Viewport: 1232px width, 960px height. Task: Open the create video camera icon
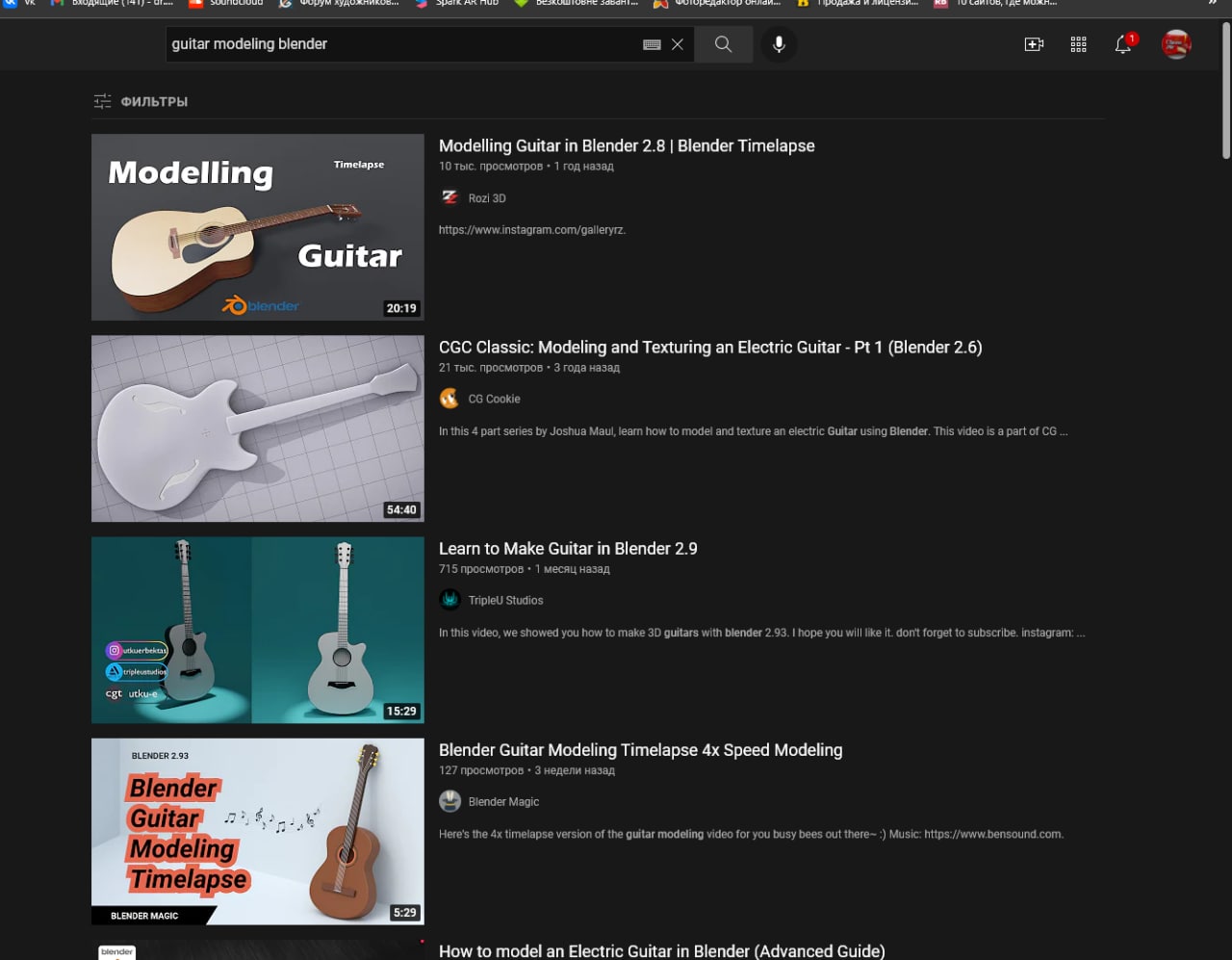pos(1034,44)
